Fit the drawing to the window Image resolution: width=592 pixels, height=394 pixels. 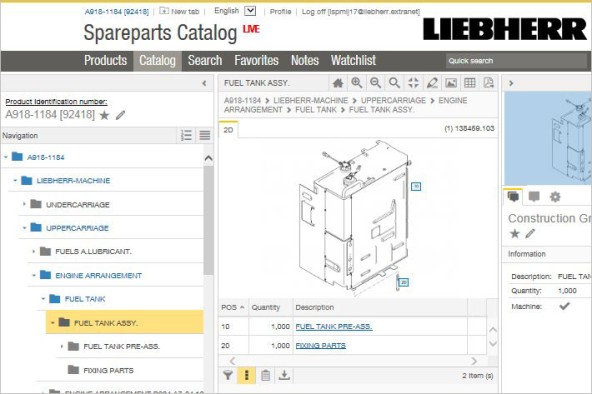(x=413, y=83)
